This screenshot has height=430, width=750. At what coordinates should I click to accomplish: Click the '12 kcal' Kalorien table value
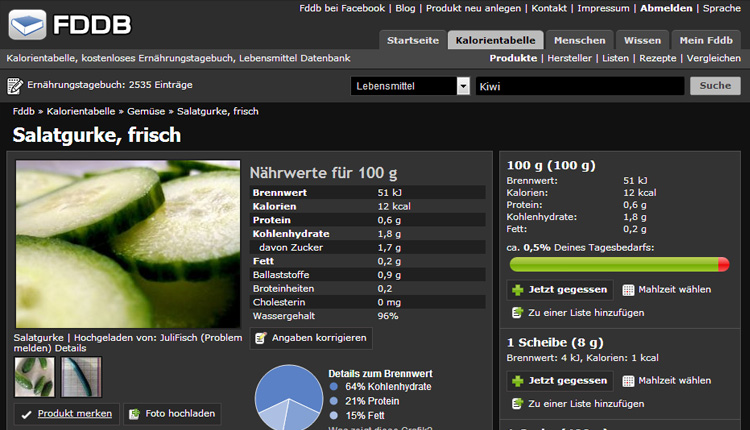(394, 207)
